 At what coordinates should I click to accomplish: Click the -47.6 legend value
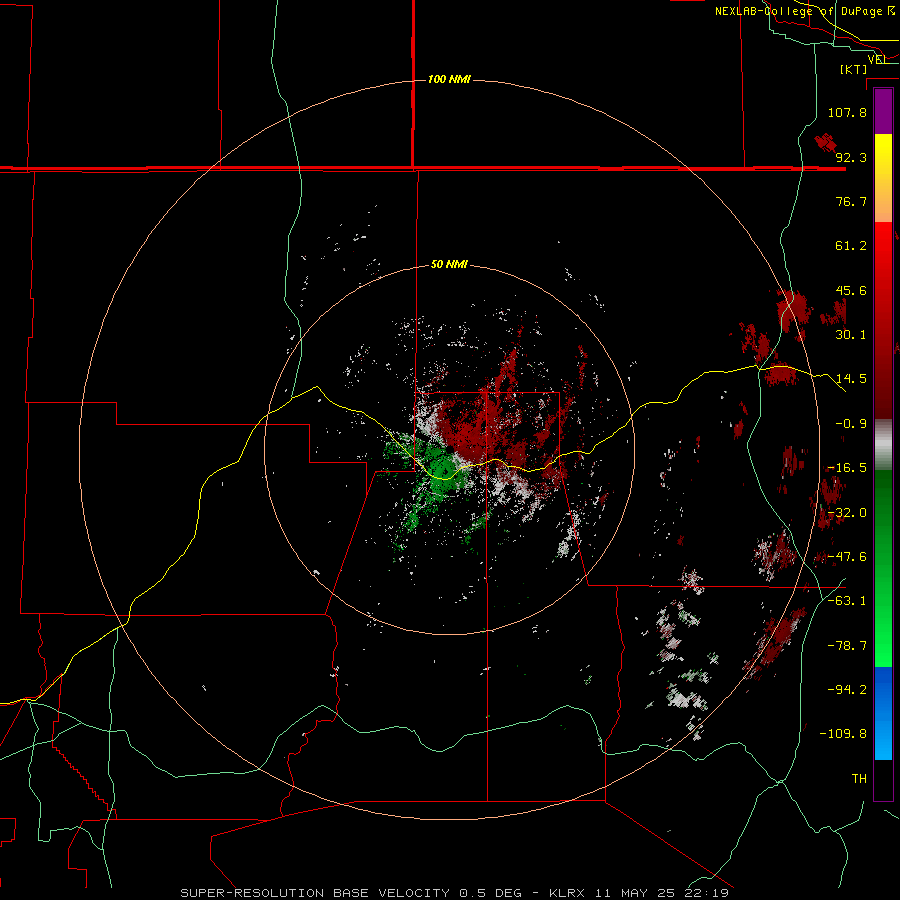pos(847,557)
